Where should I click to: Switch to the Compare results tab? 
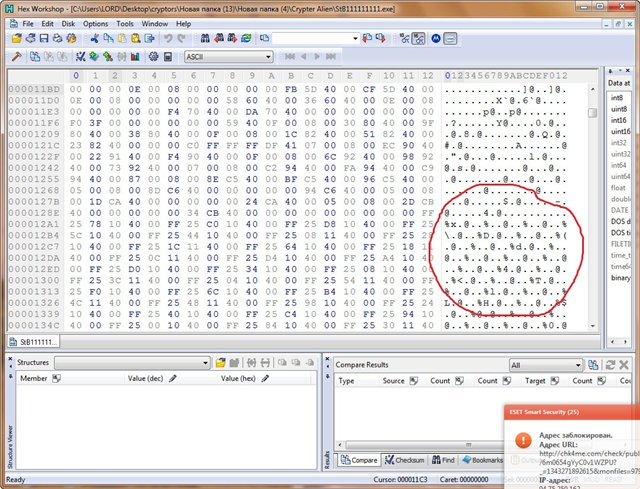point(359,460)
